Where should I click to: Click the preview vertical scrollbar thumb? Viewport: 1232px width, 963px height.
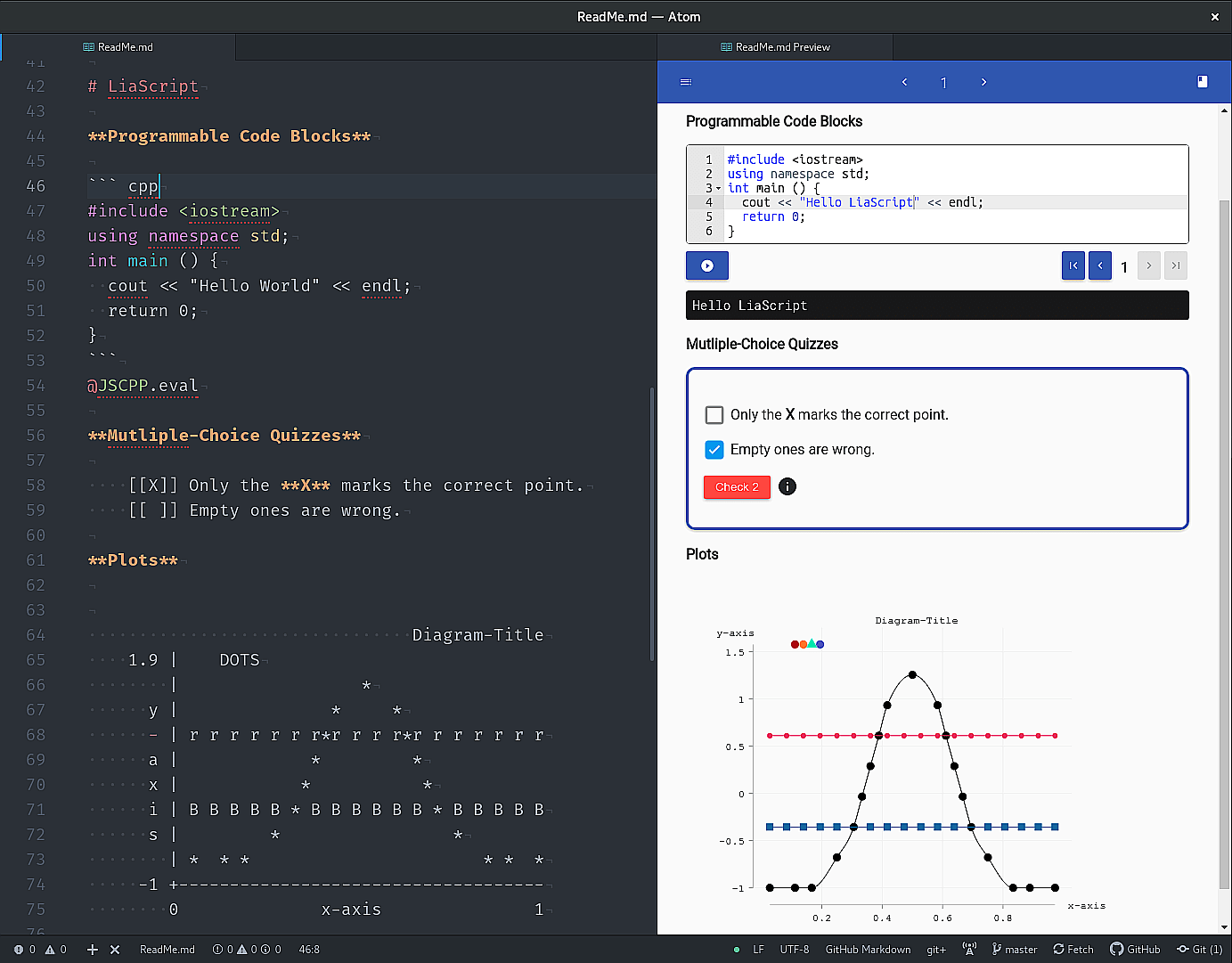click(x=1224, y=543)
